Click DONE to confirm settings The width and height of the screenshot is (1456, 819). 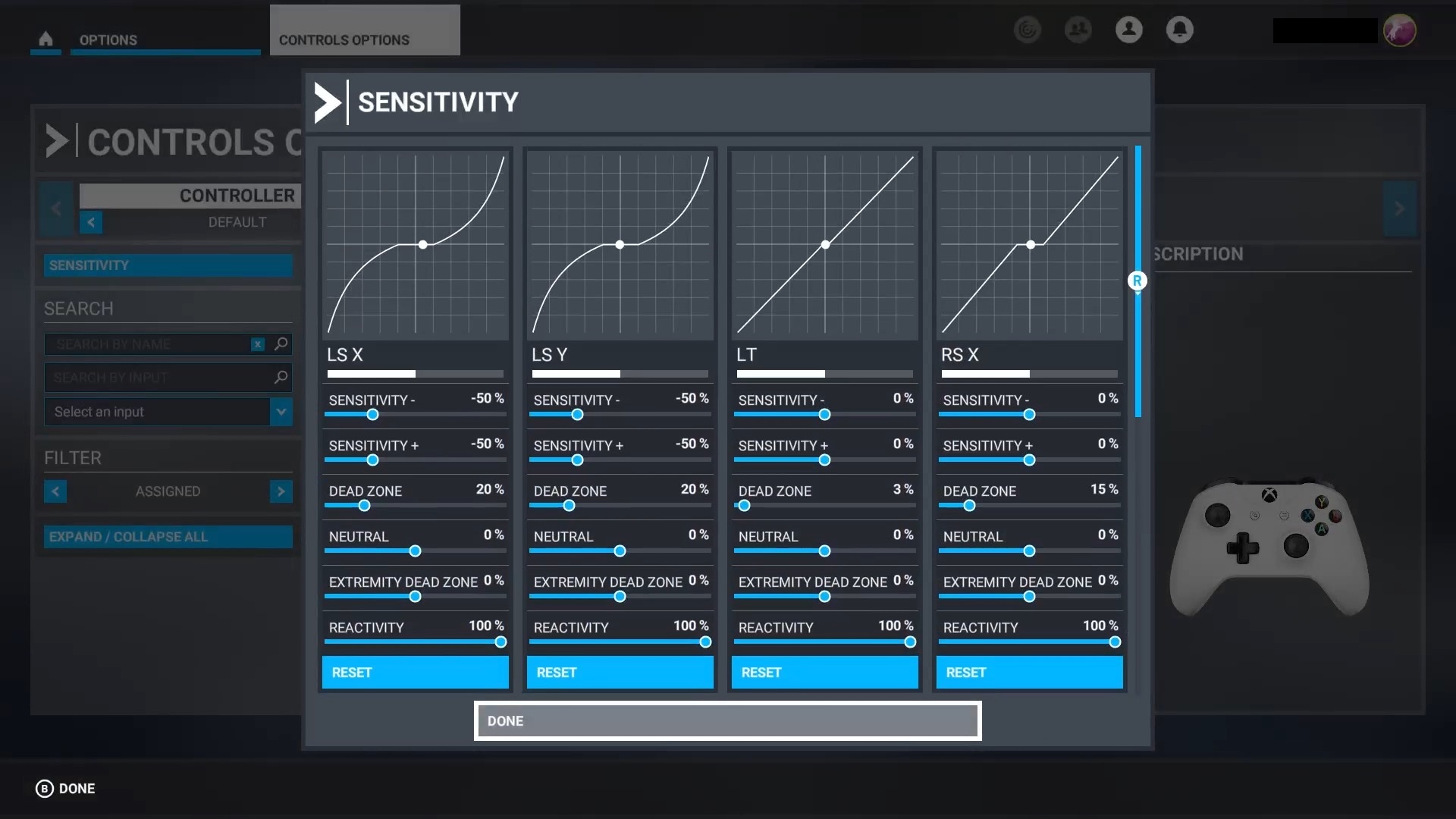point(727,721)
